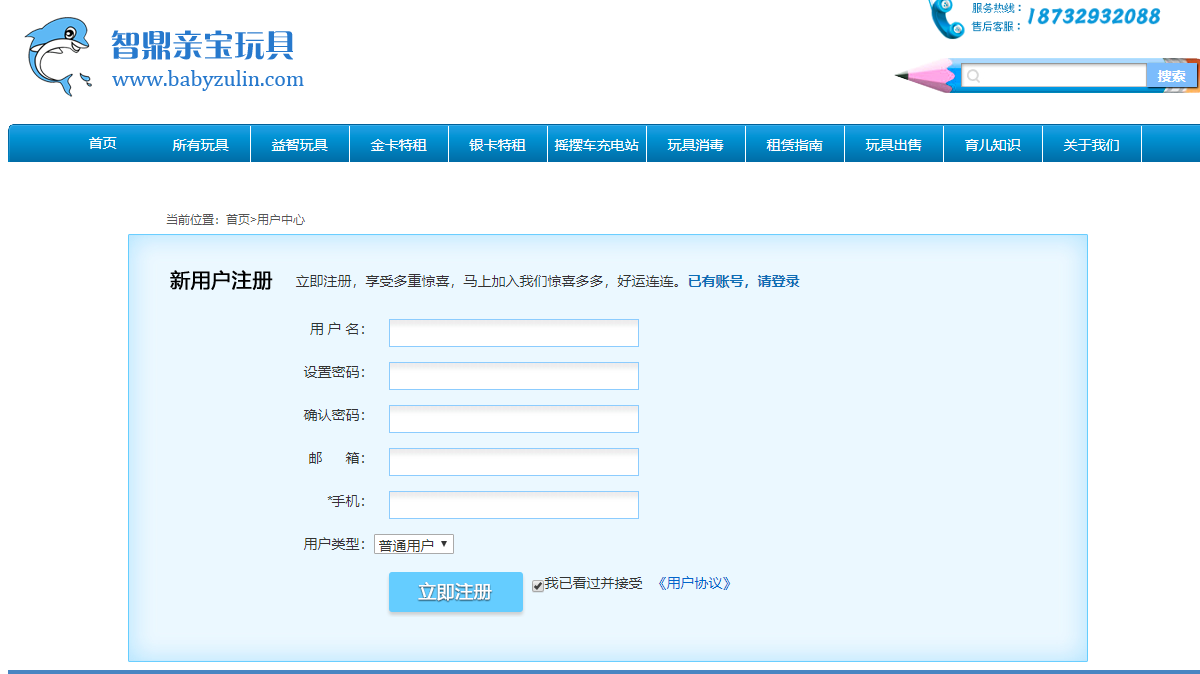The width and height of the screenshot is (1200, 674).
Task: Click the 售后客服 label
Action: 997,27
